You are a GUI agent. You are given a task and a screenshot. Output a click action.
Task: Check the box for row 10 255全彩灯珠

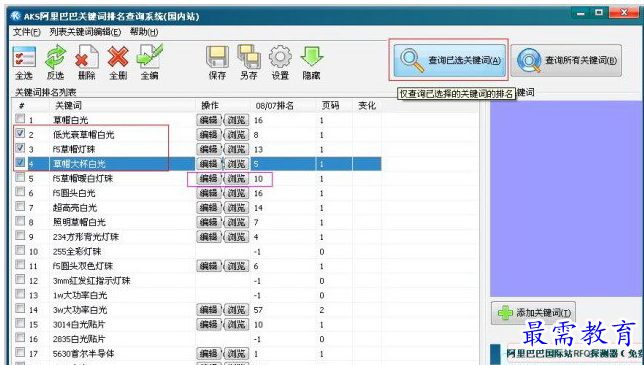[20, 250]
